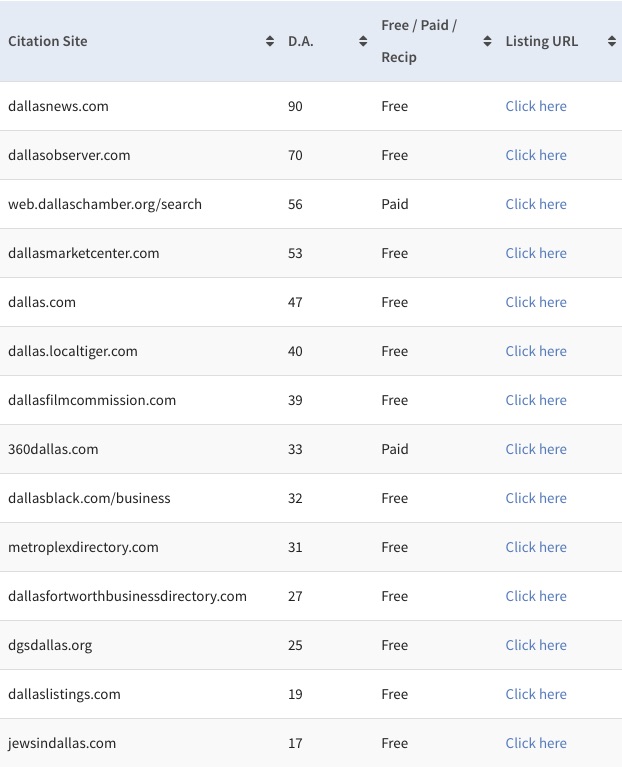Click Free cell in dgsdallas.org row
Image resolution: width=622 pixels, height=767 pixels.
395,645
